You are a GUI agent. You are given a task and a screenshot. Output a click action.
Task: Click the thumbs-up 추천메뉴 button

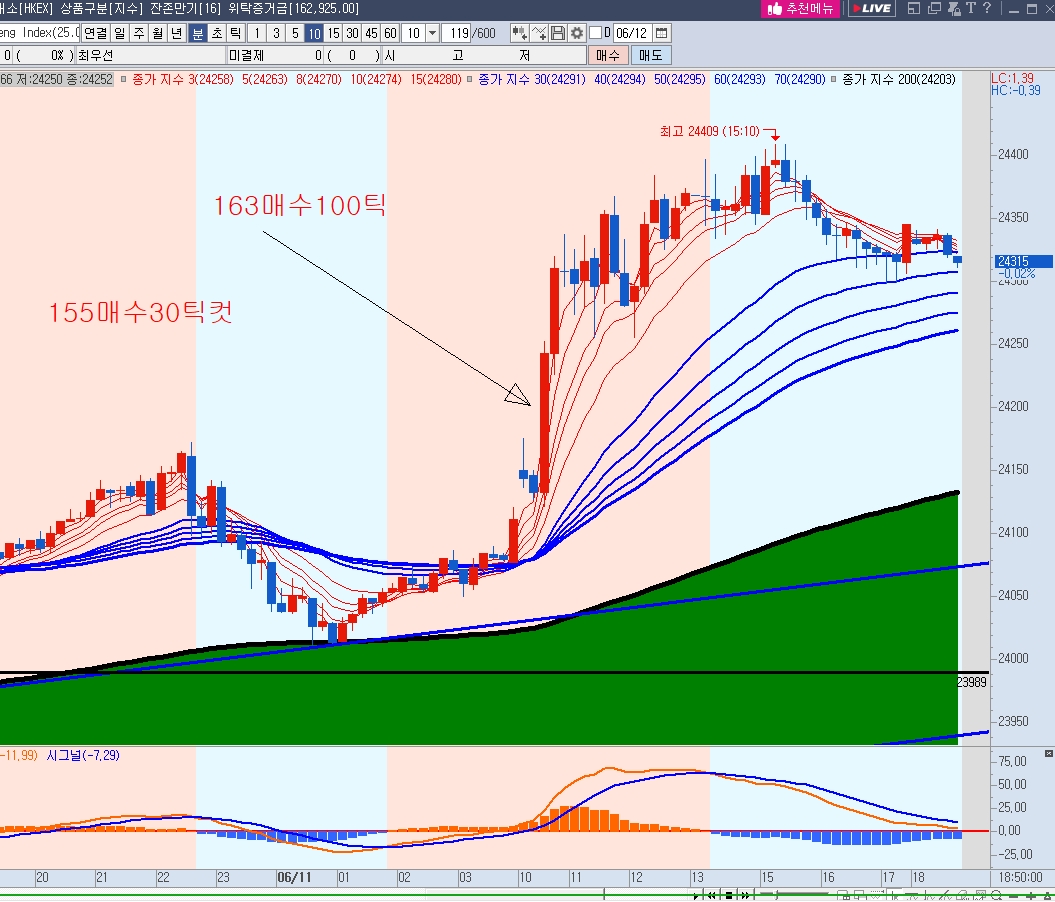(801, 9)
